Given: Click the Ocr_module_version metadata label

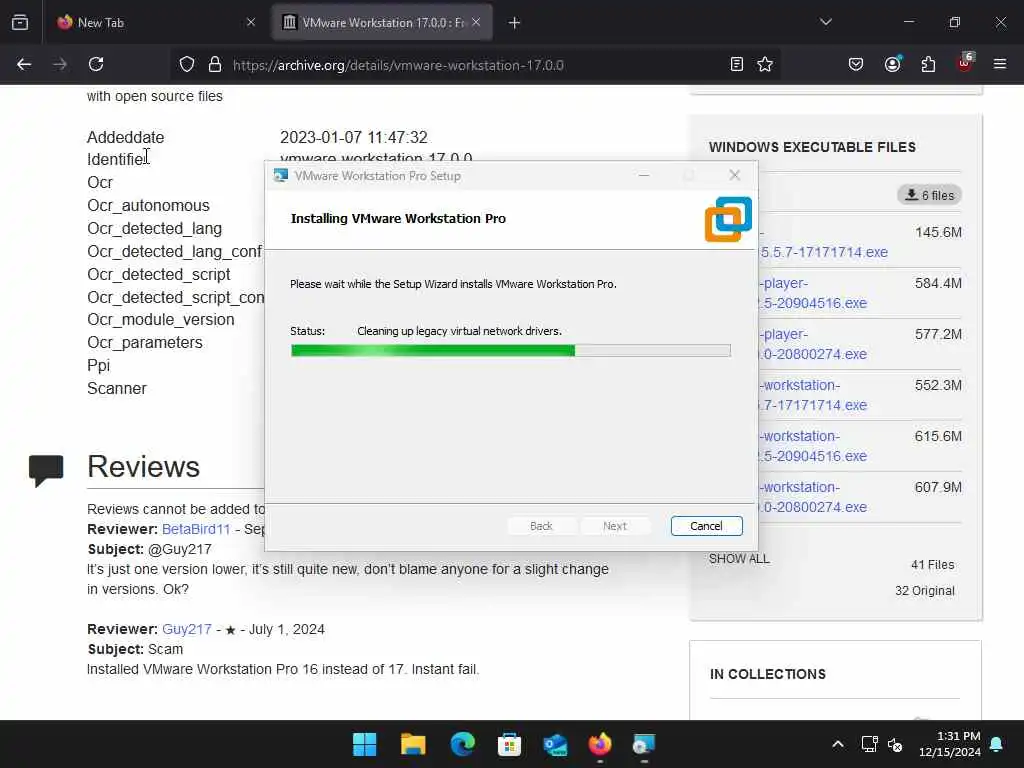Looking at the screenshot, I should [161, 320].
